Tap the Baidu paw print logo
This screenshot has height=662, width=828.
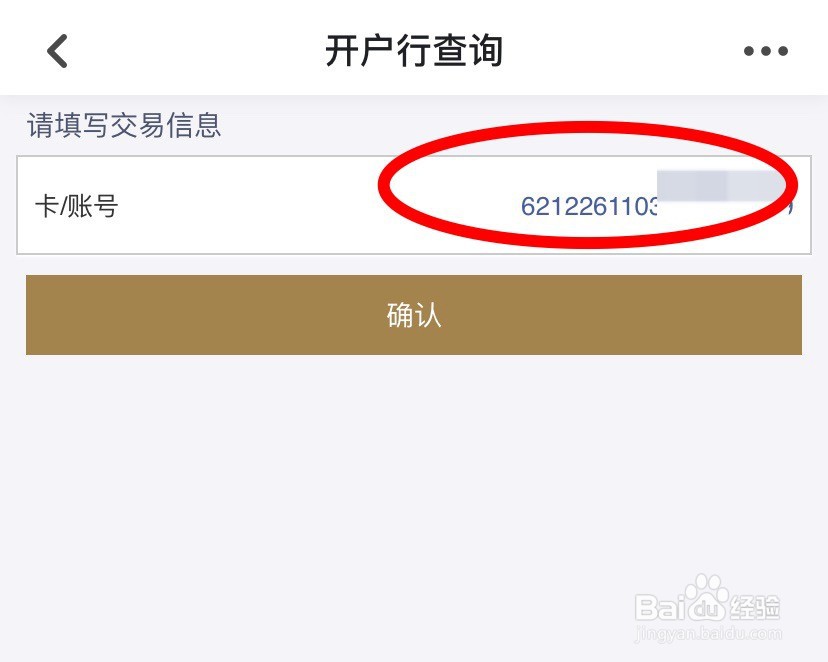(x=706, y=599)
